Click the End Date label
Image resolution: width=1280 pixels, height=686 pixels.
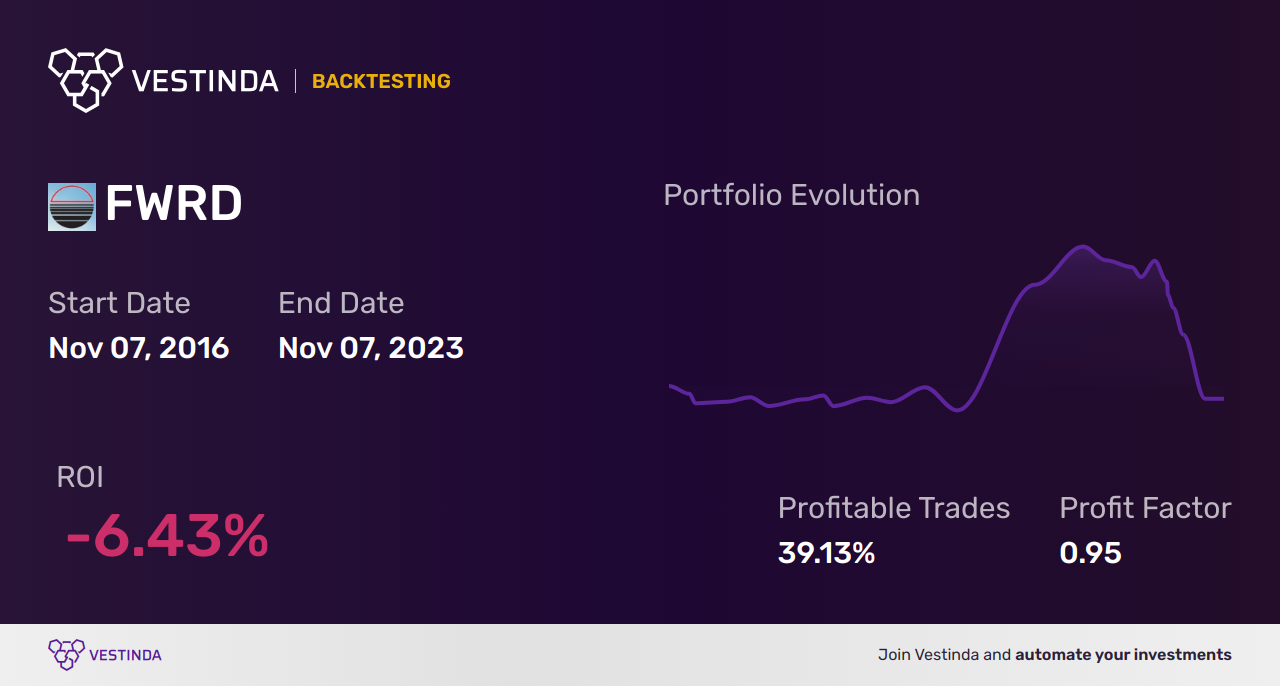click(x=341, y=303)
